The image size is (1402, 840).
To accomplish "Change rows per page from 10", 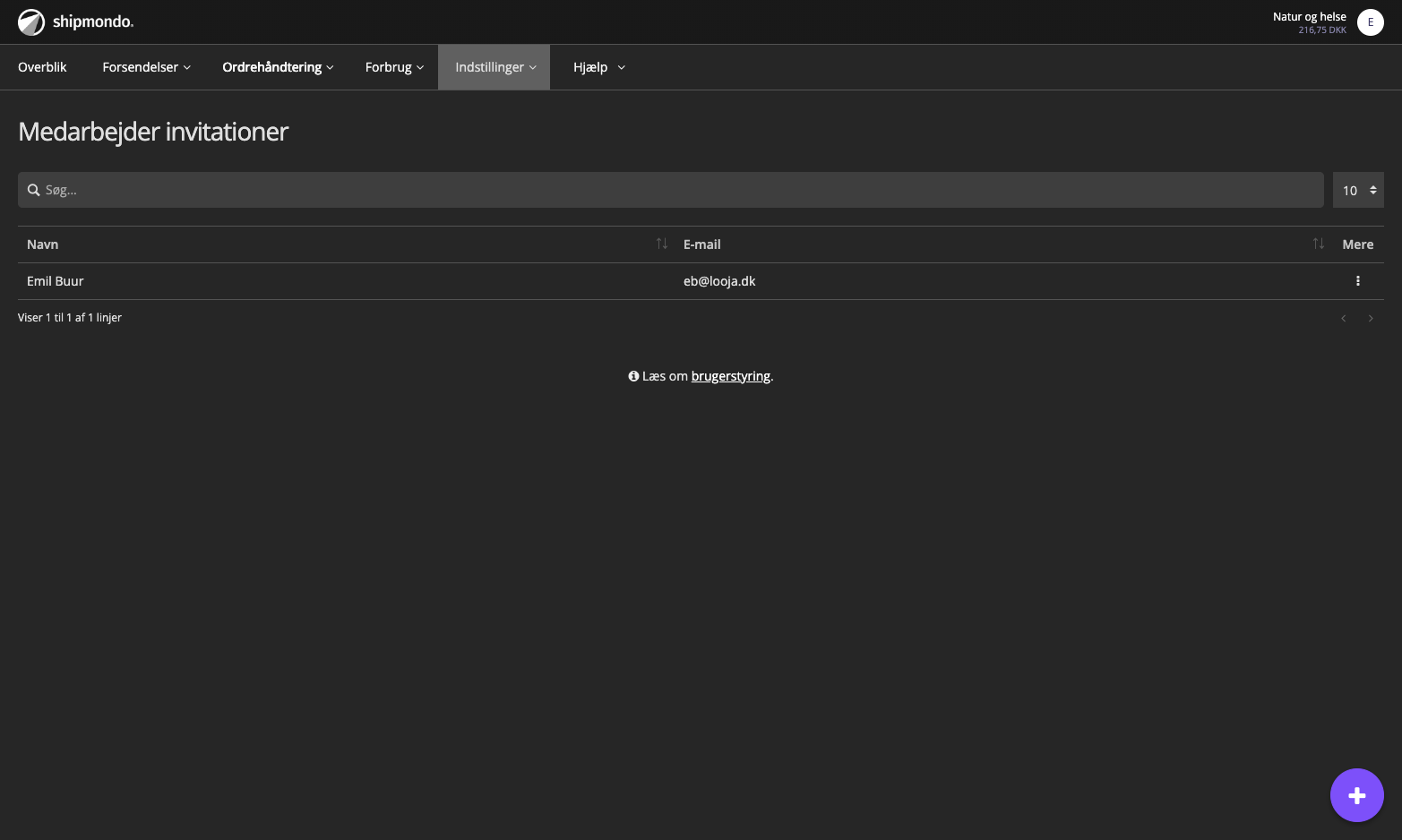I will click(x=1358, y=190).
